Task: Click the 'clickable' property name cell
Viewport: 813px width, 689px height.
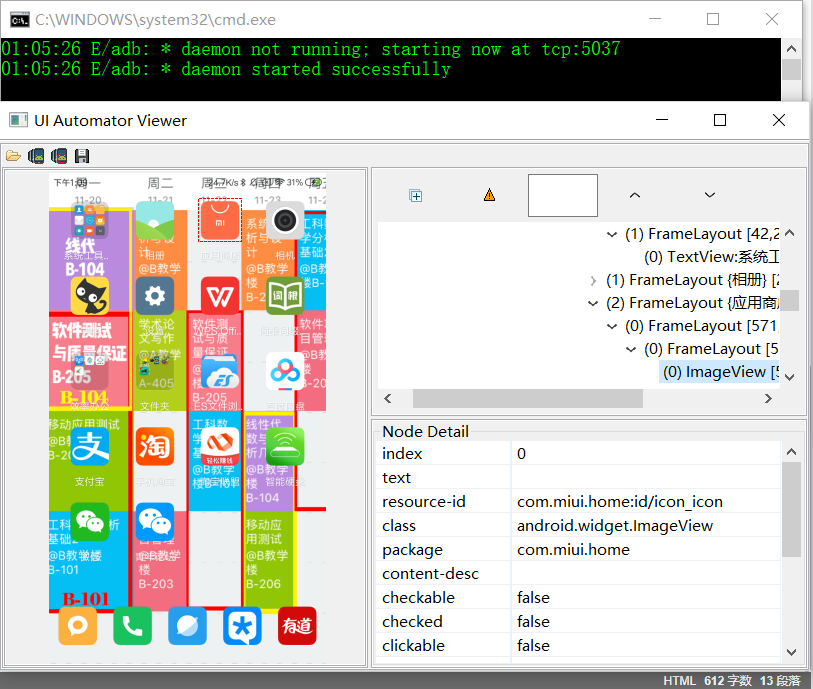Action: (x=444, y=645)
